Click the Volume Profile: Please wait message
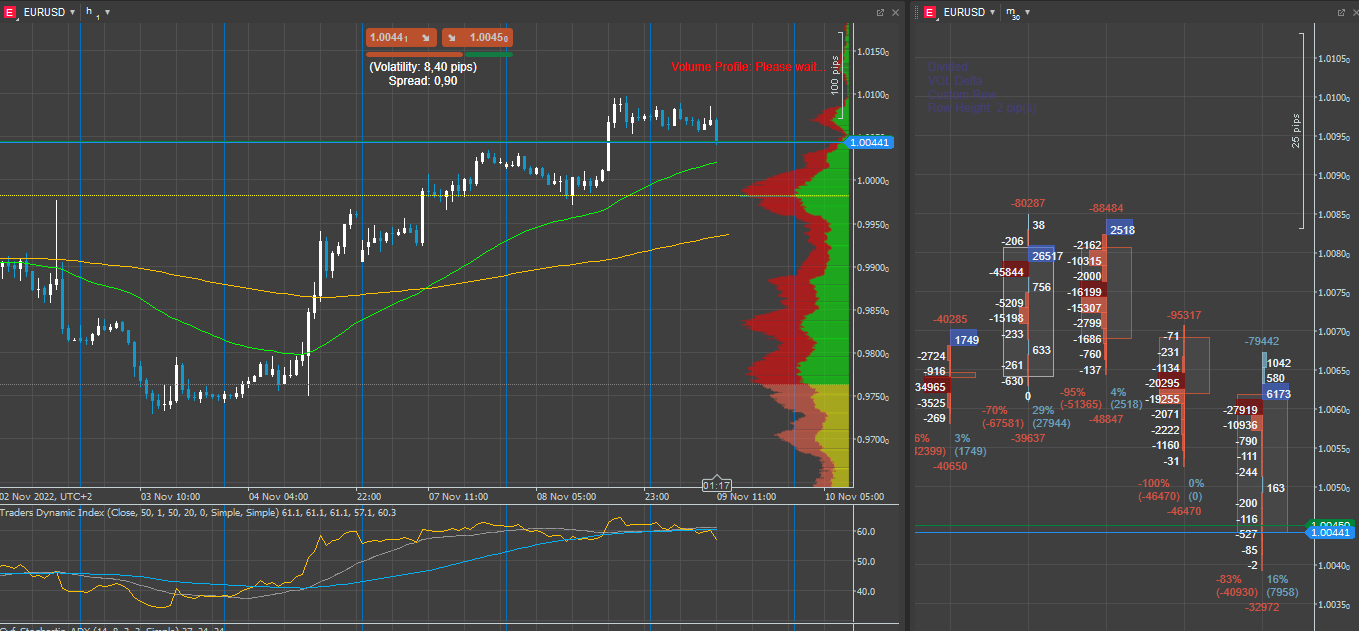The height and width of the screenshot is (631, 1359). tap(749, 67)
